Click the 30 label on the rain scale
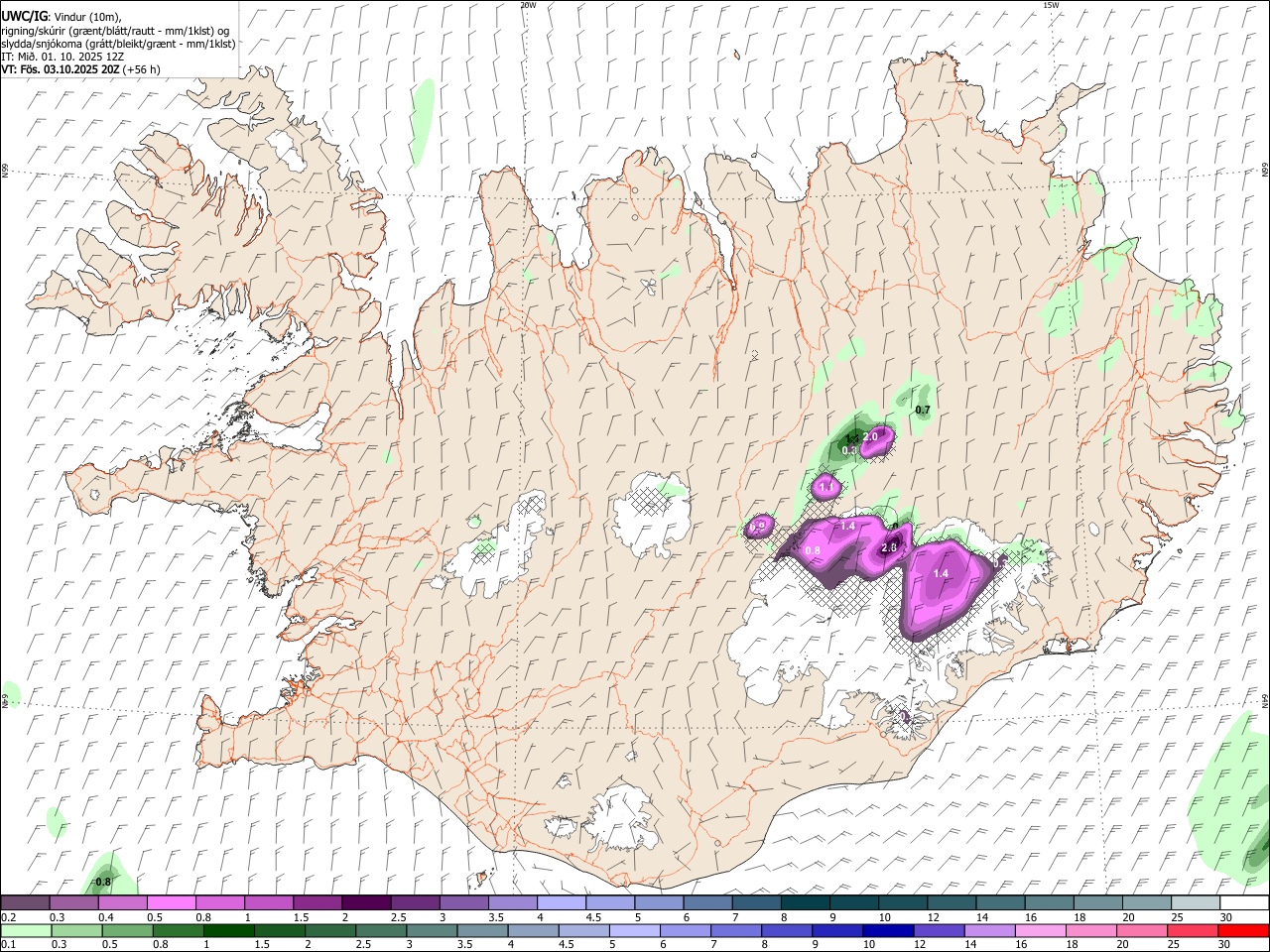1270x952 pixels. pos(1225,944)
